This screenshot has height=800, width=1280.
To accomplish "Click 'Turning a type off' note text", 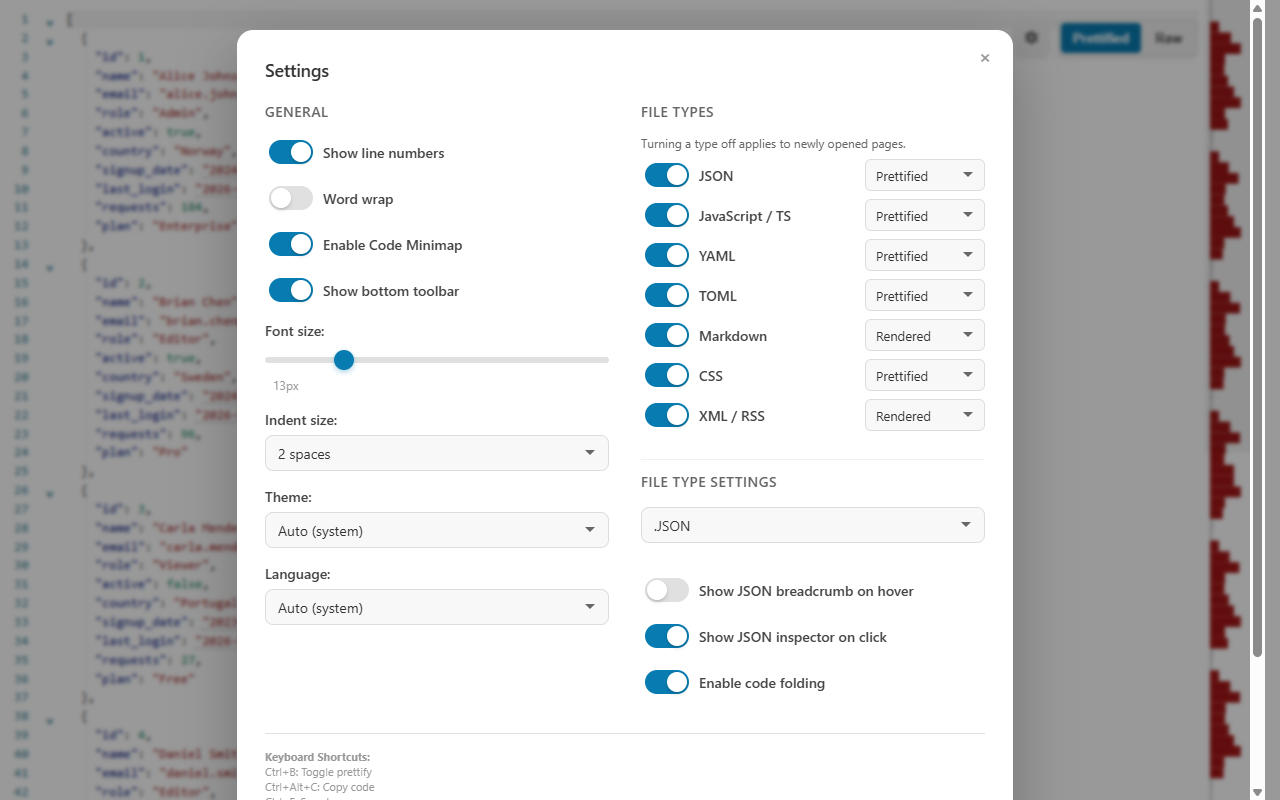I will point(773,144).
